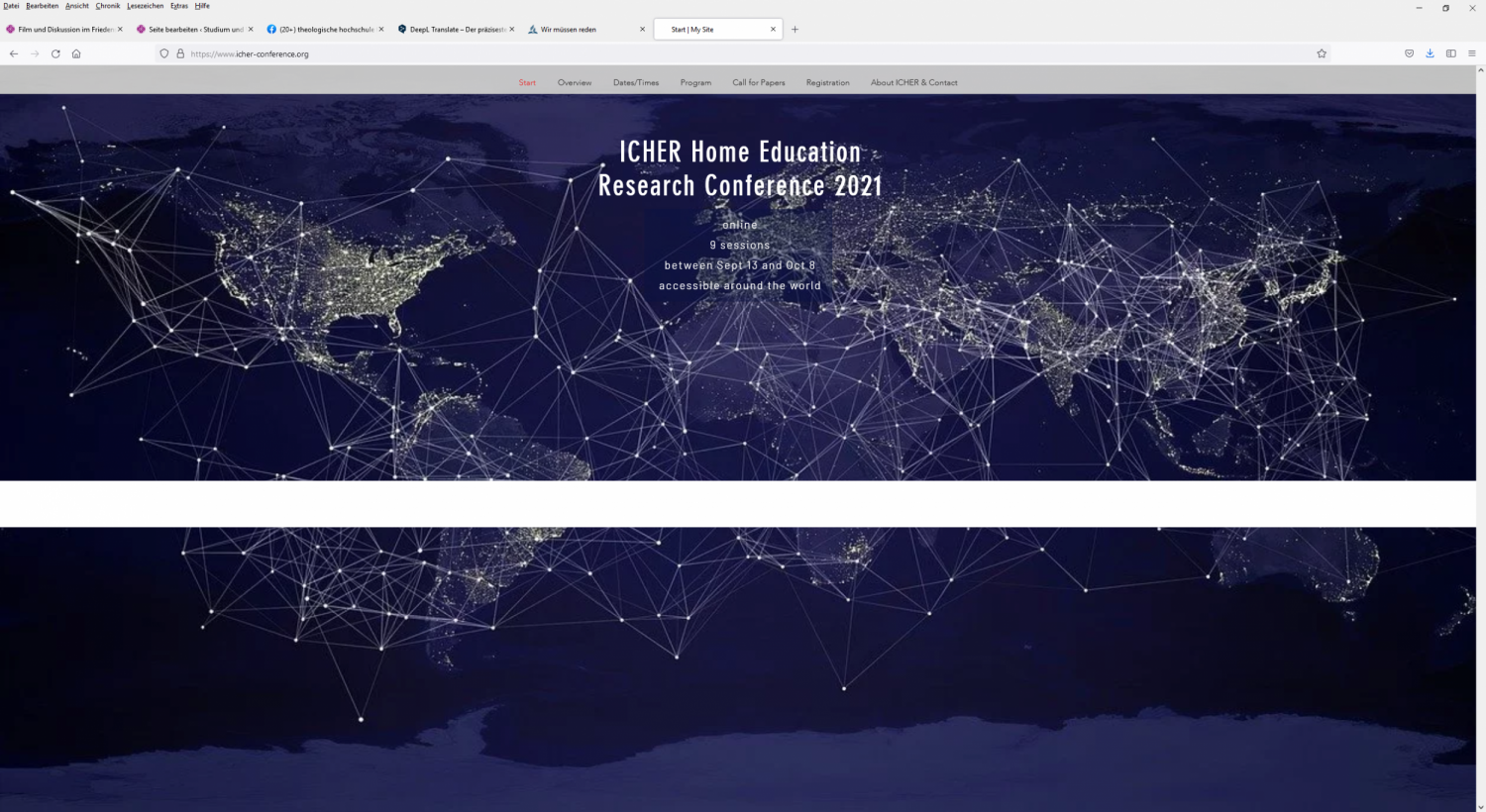Screen dimensions: 1486x812
Task: Click the '9 sessions' text
Action: click(x=740, y=245)
